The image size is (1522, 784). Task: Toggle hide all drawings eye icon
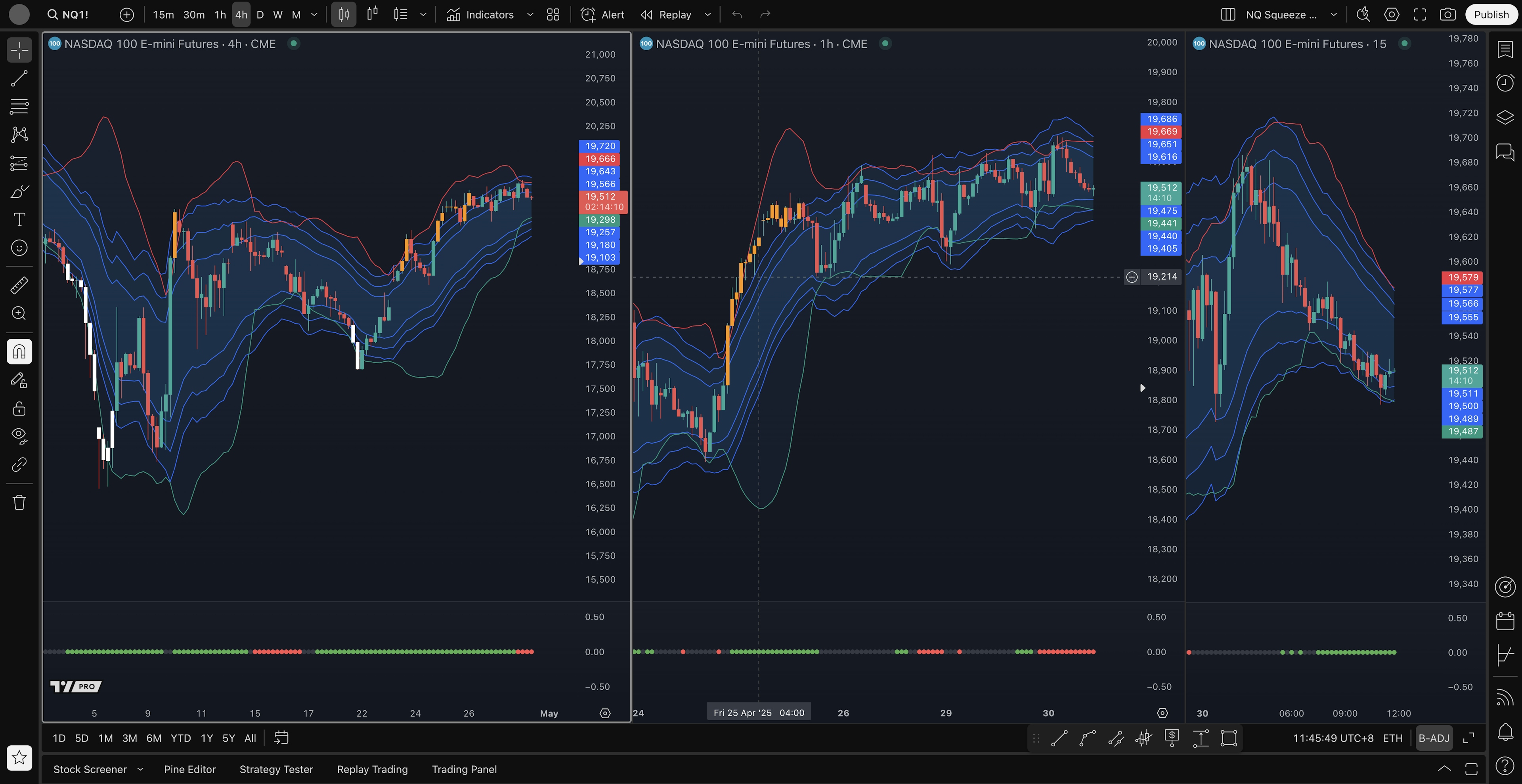tap(19, 436)
